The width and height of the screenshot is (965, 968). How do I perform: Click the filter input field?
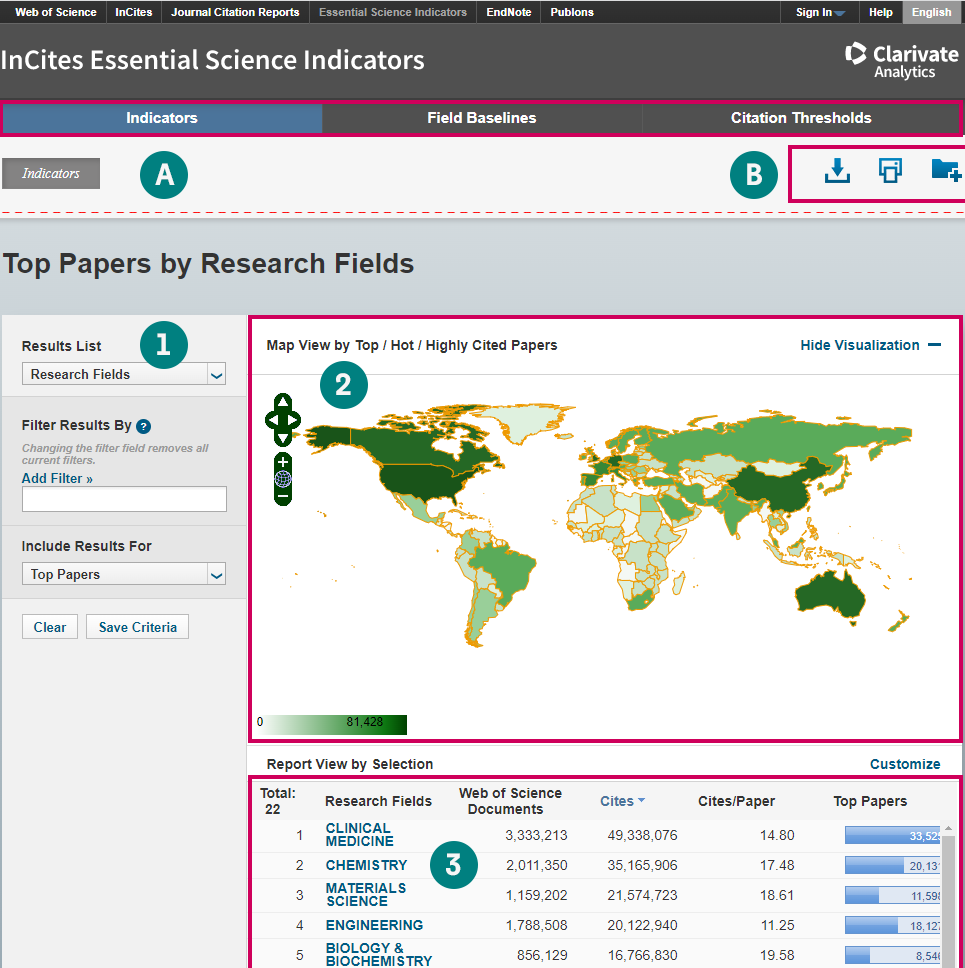click(x=124, y=499)
